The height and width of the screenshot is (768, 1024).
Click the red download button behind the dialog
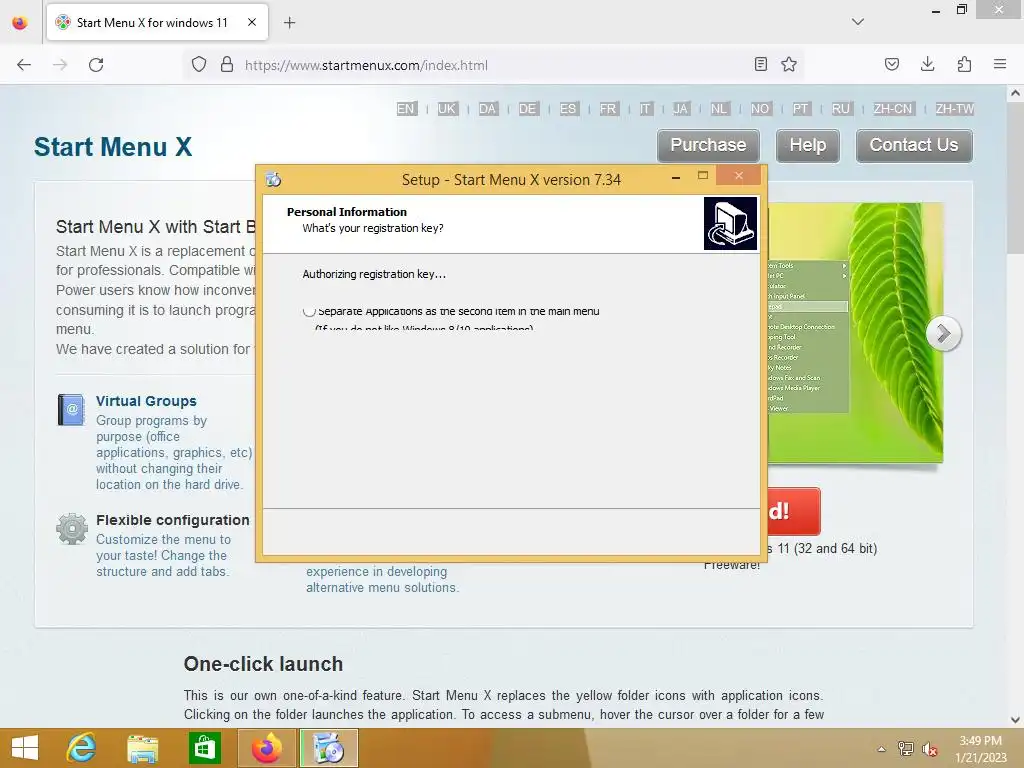tap(793, 511)
